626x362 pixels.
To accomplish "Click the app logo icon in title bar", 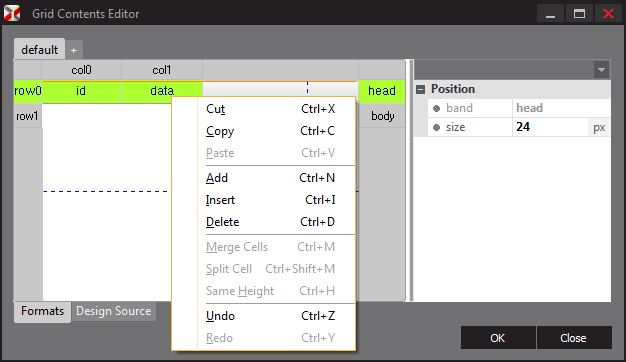I will click(12, 13).
